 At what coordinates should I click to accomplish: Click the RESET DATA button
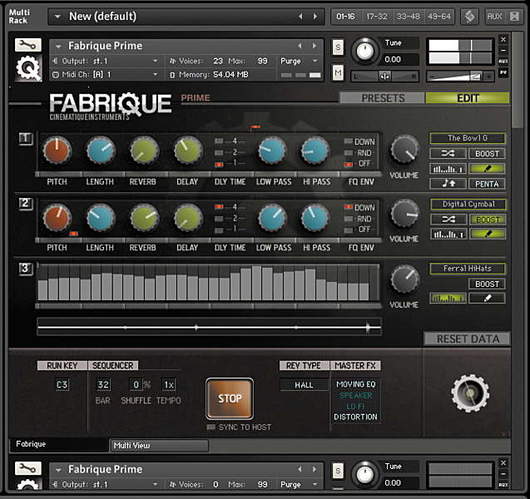pyautogui.click(x=467, y=339)
